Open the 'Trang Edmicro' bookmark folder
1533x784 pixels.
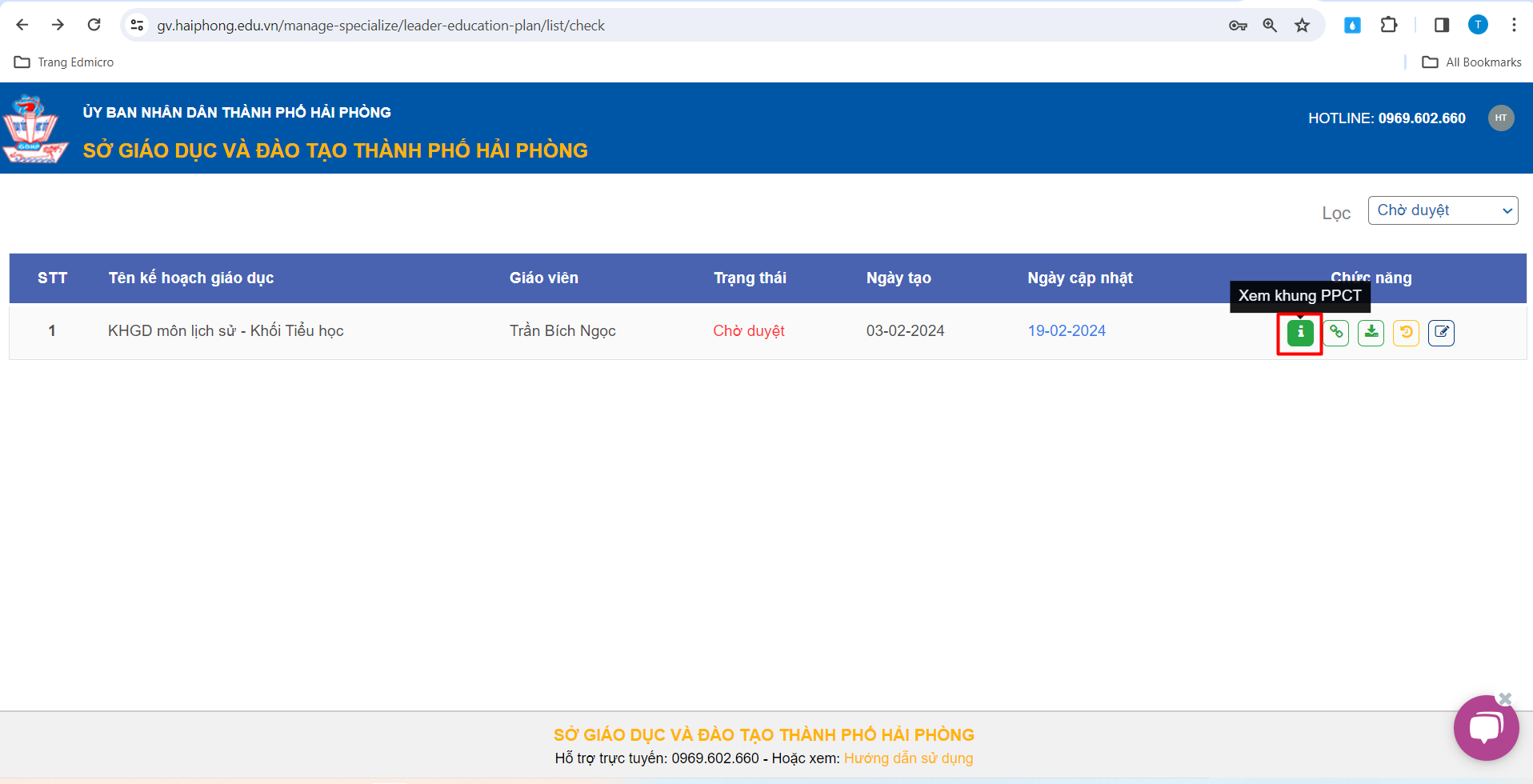point(64,62)
